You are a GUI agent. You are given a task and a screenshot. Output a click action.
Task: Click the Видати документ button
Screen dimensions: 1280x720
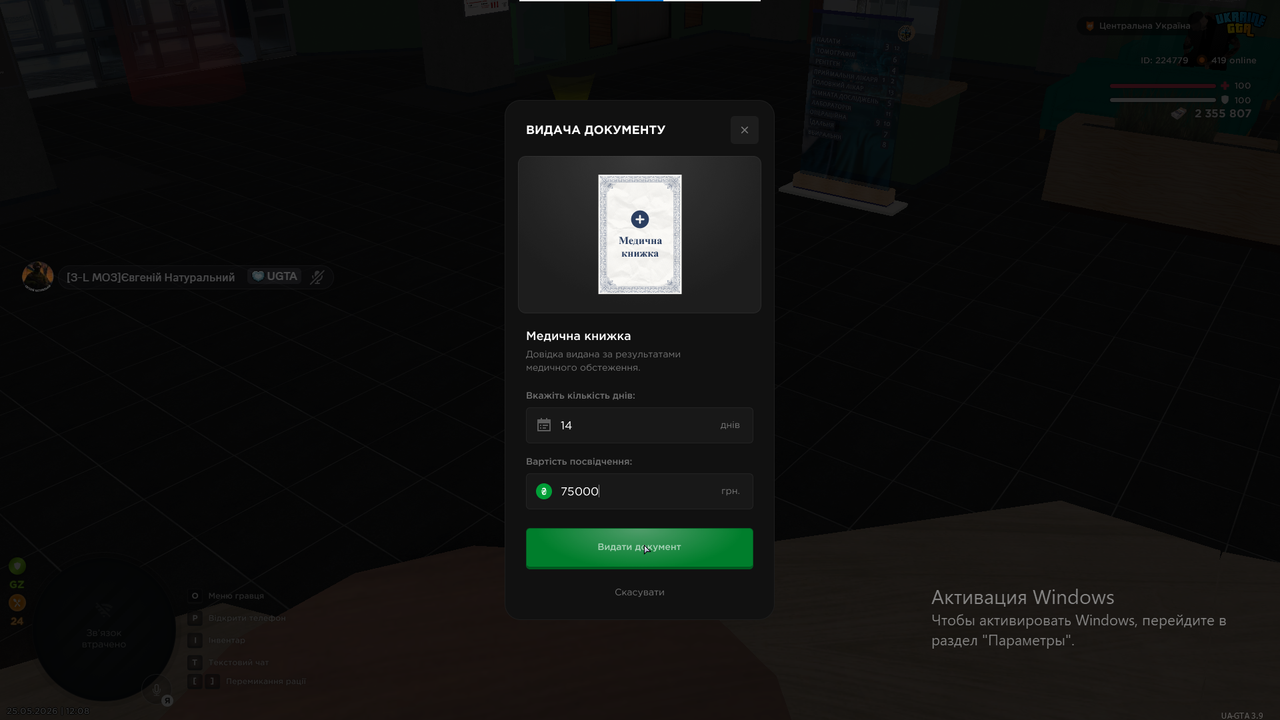(639, 548)
